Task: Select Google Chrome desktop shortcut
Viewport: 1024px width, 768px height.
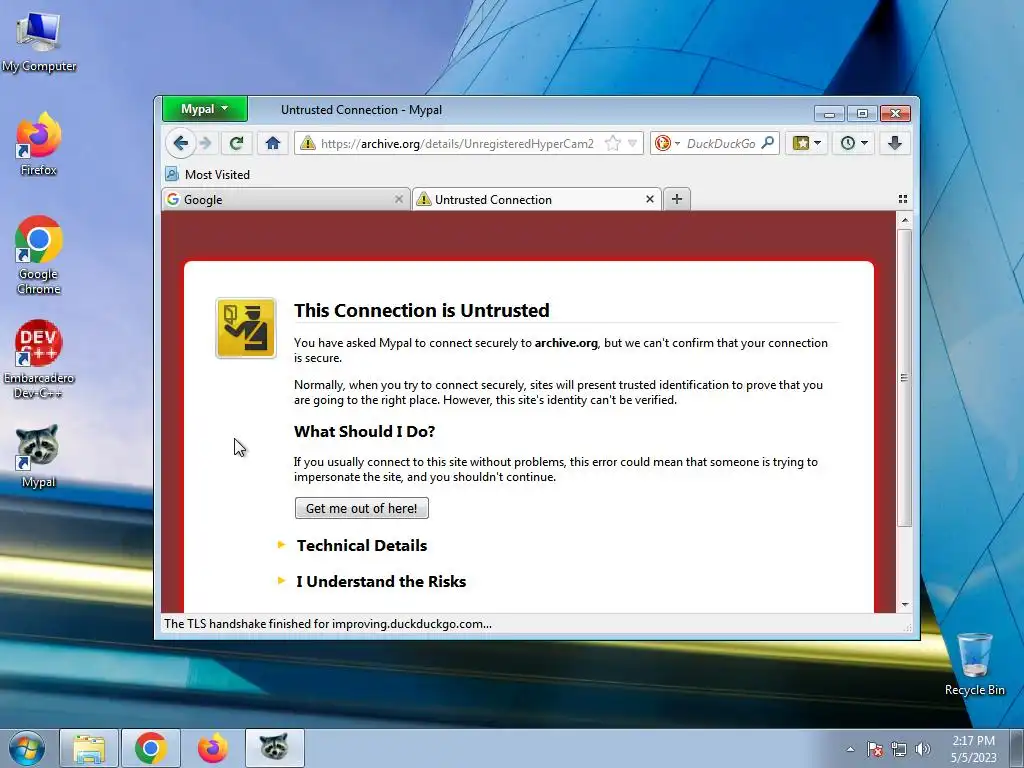Action: 39,255
